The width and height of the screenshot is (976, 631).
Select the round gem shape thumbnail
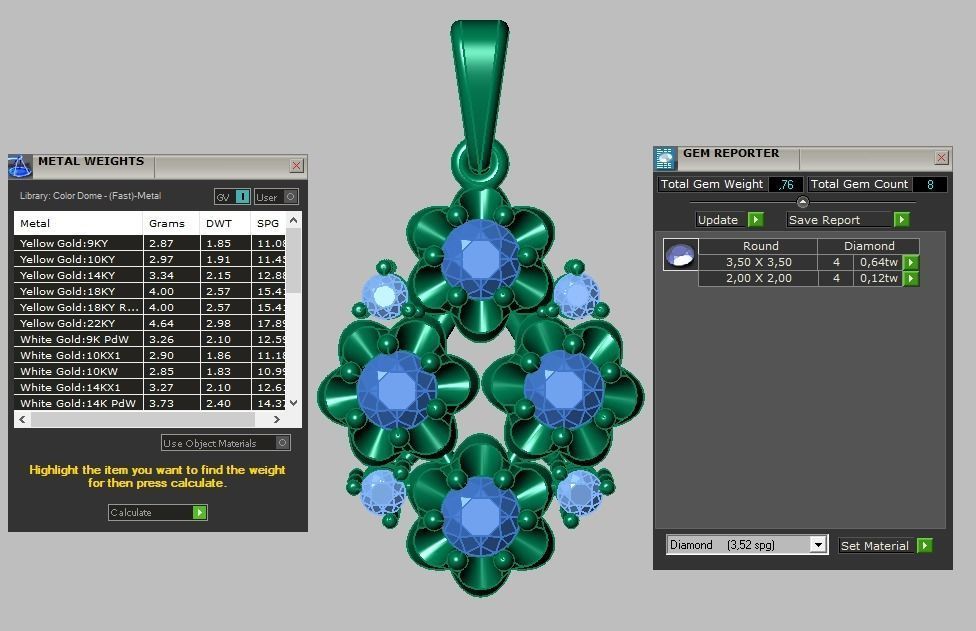point(680,254)
